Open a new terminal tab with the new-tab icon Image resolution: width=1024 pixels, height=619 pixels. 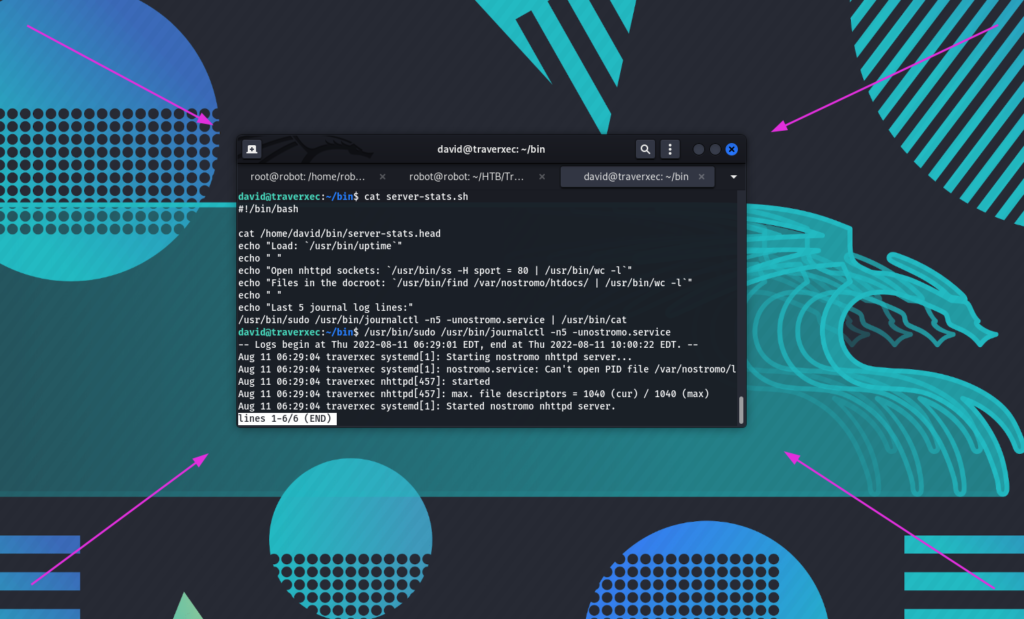point(252,149)
